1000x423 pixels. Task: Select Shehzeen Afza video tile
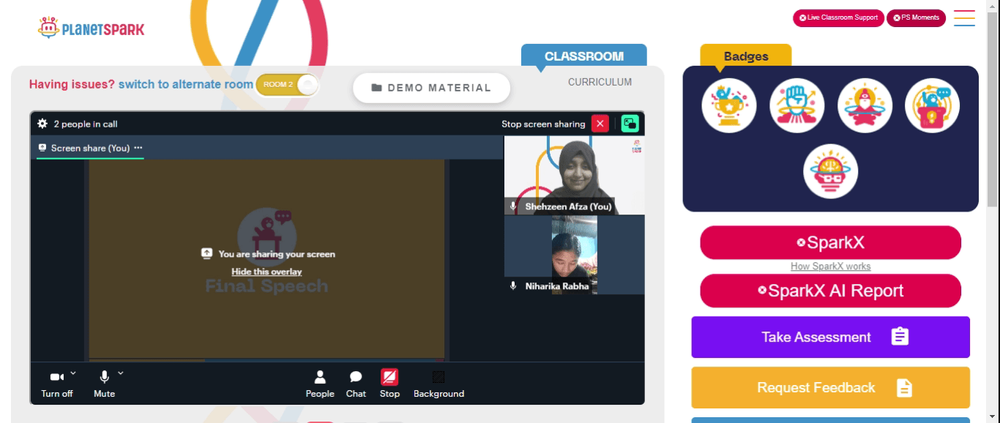coord(574,175)
